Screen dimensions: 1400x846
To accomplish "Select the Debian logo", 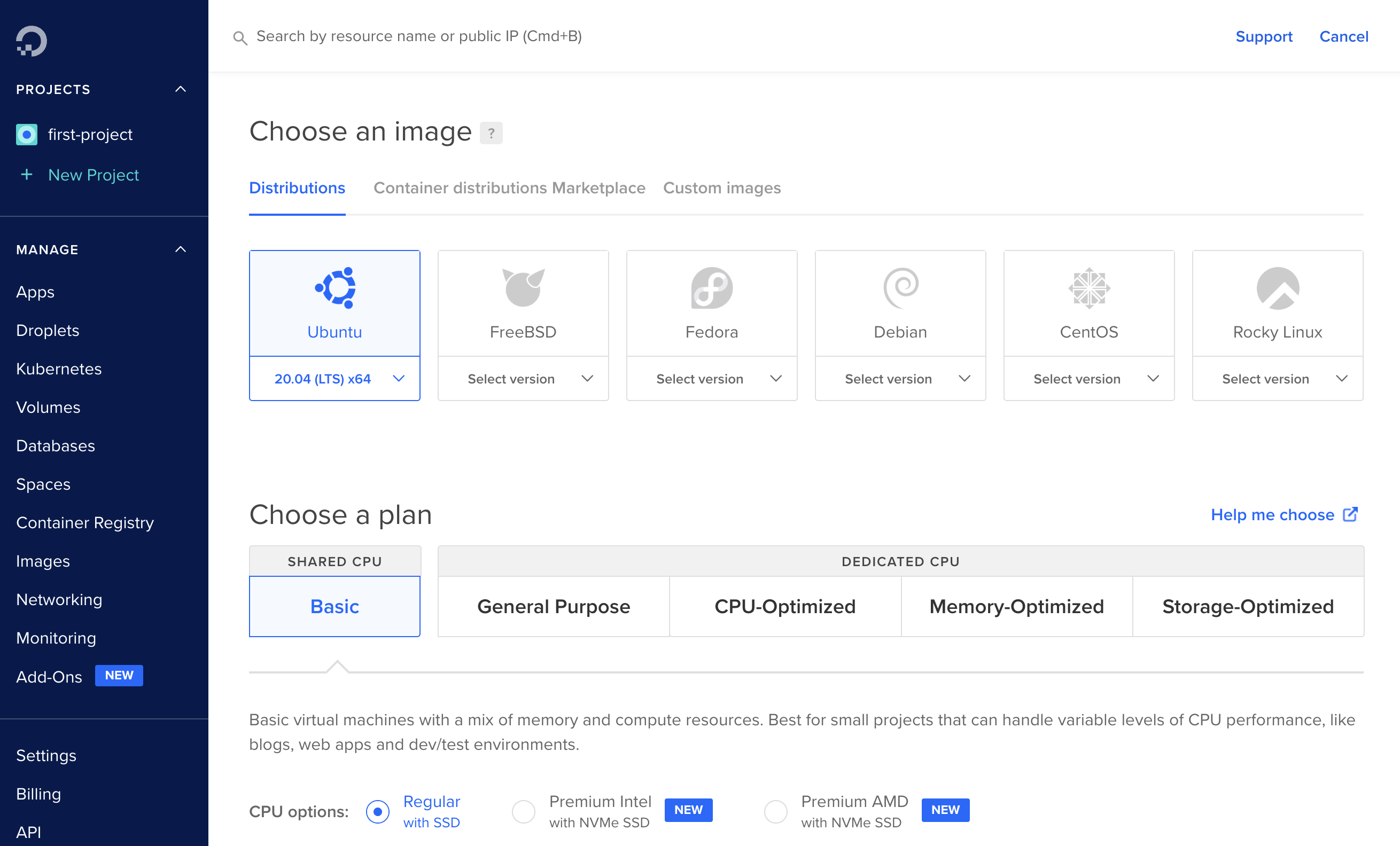I will (x=900, y=287).
